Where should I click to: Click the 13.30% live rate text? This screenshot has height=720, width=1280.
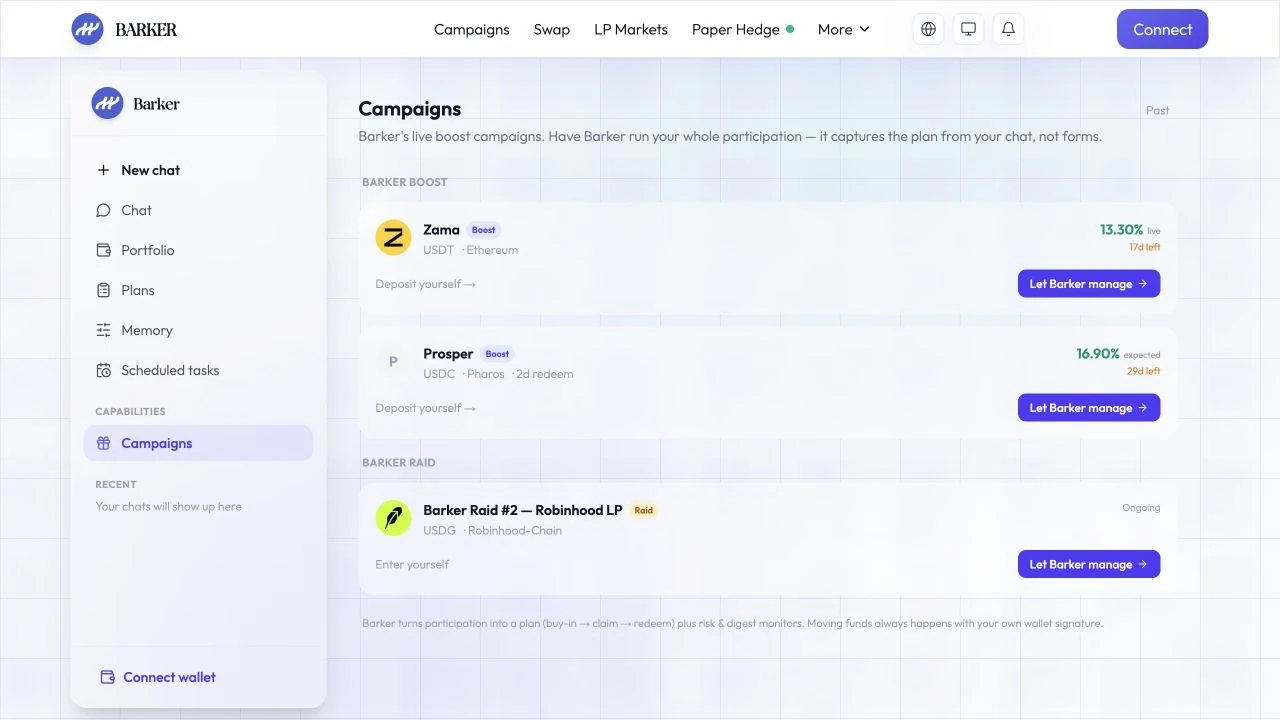[x=1130, y=230]
